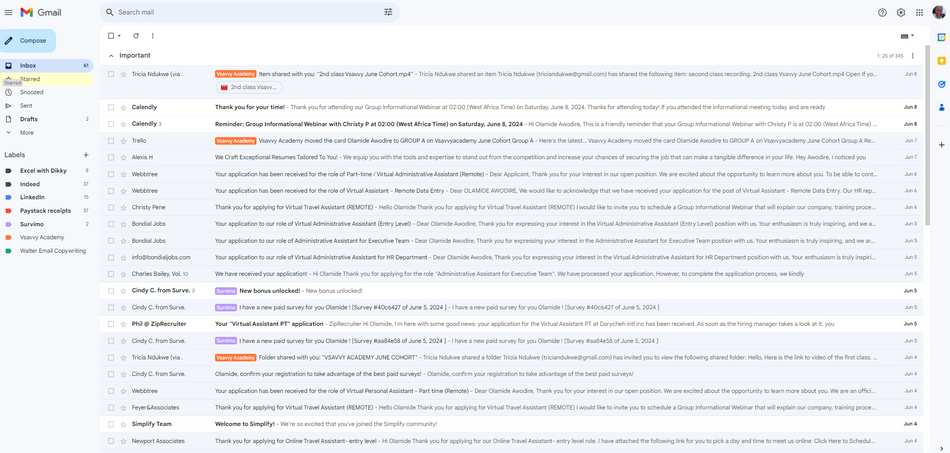Click the Compose button
The image size is (950, 453).
(28, 41)
